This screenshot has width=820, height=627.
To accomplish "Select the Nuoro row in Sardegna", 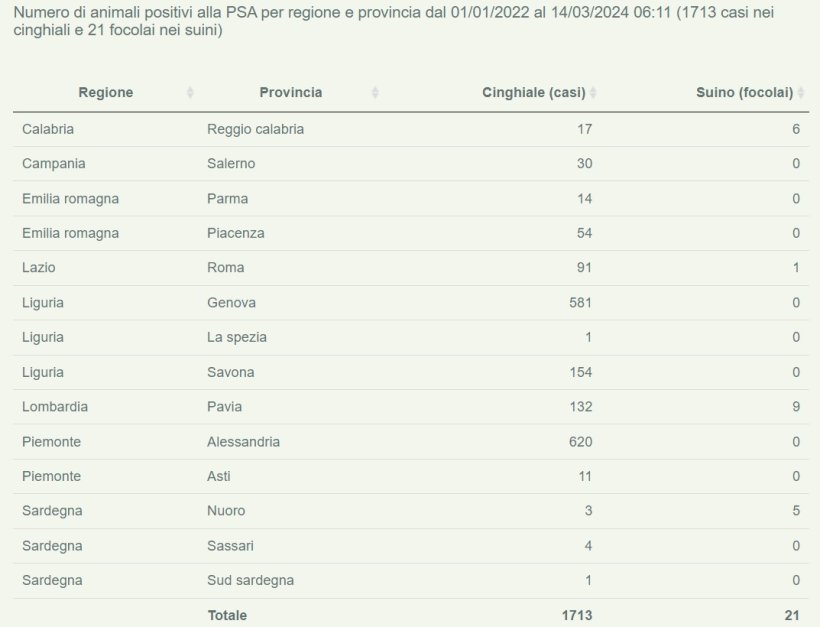I will (400, 510).
